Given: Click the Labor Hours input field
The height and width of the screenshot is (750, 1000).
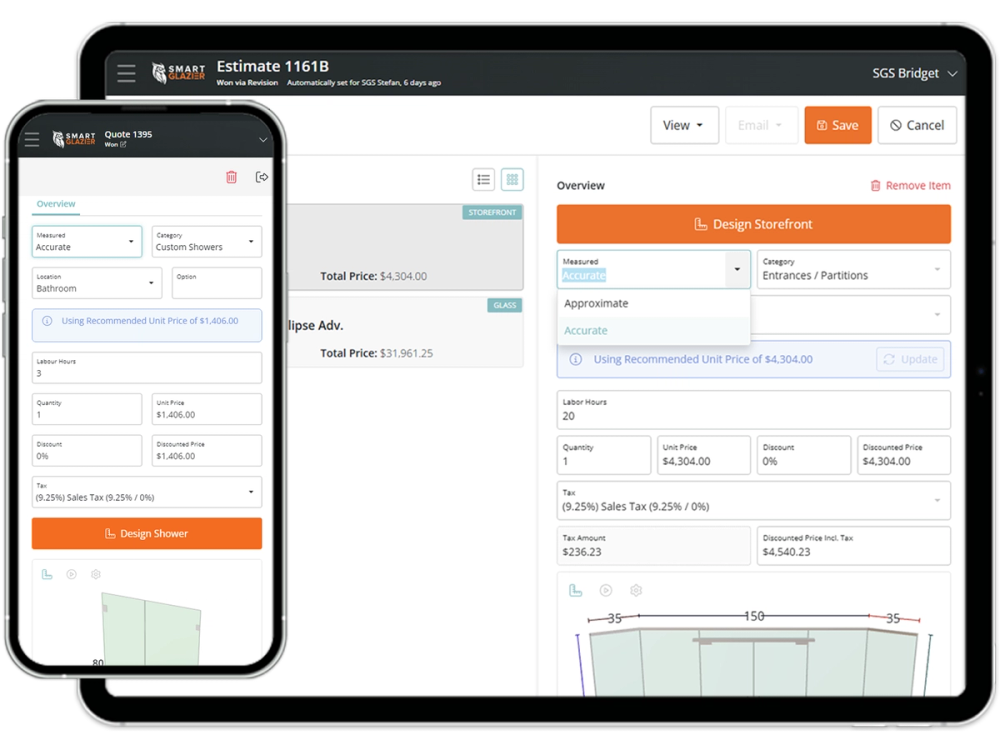Looking at the screenshot, I should coord(753,410).
